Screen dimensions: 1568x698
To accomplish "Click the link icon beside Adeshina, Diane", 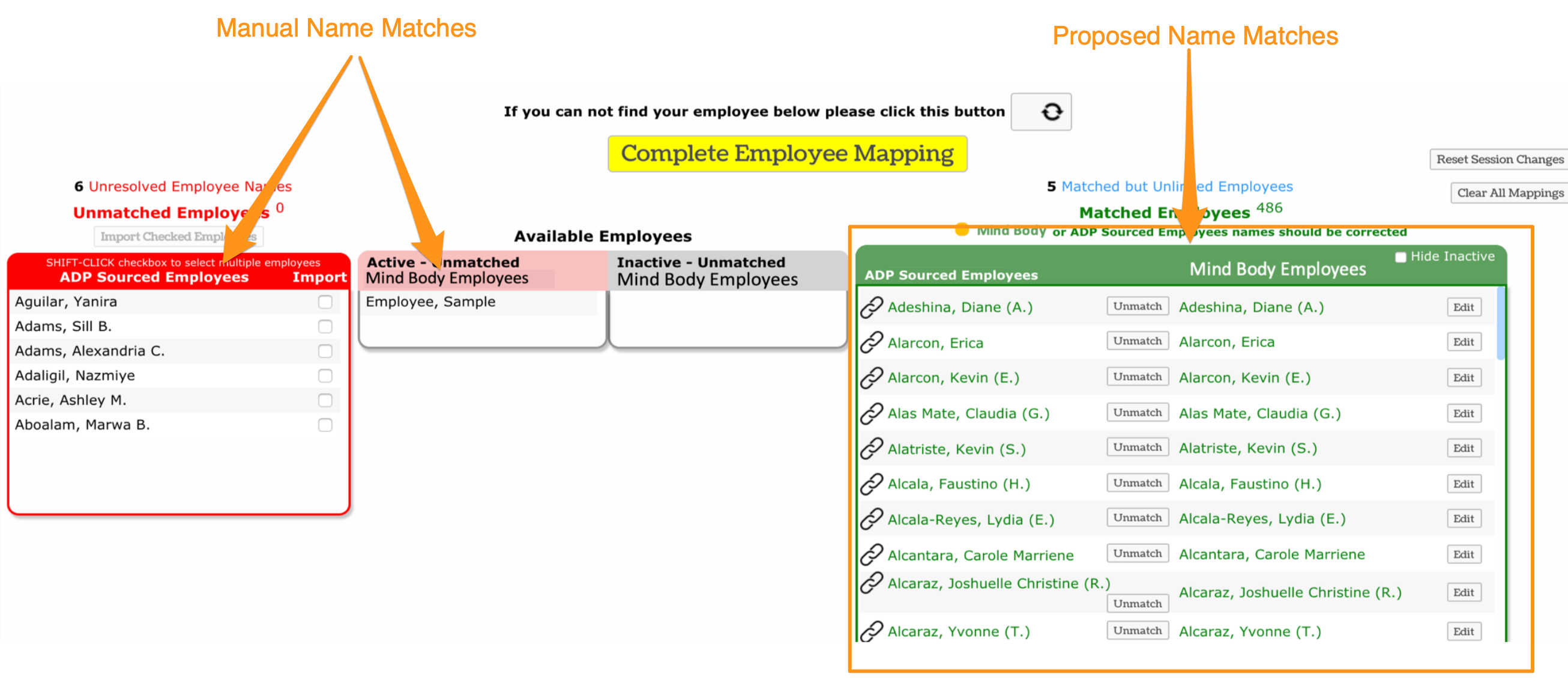I will [x=871, y=307].
